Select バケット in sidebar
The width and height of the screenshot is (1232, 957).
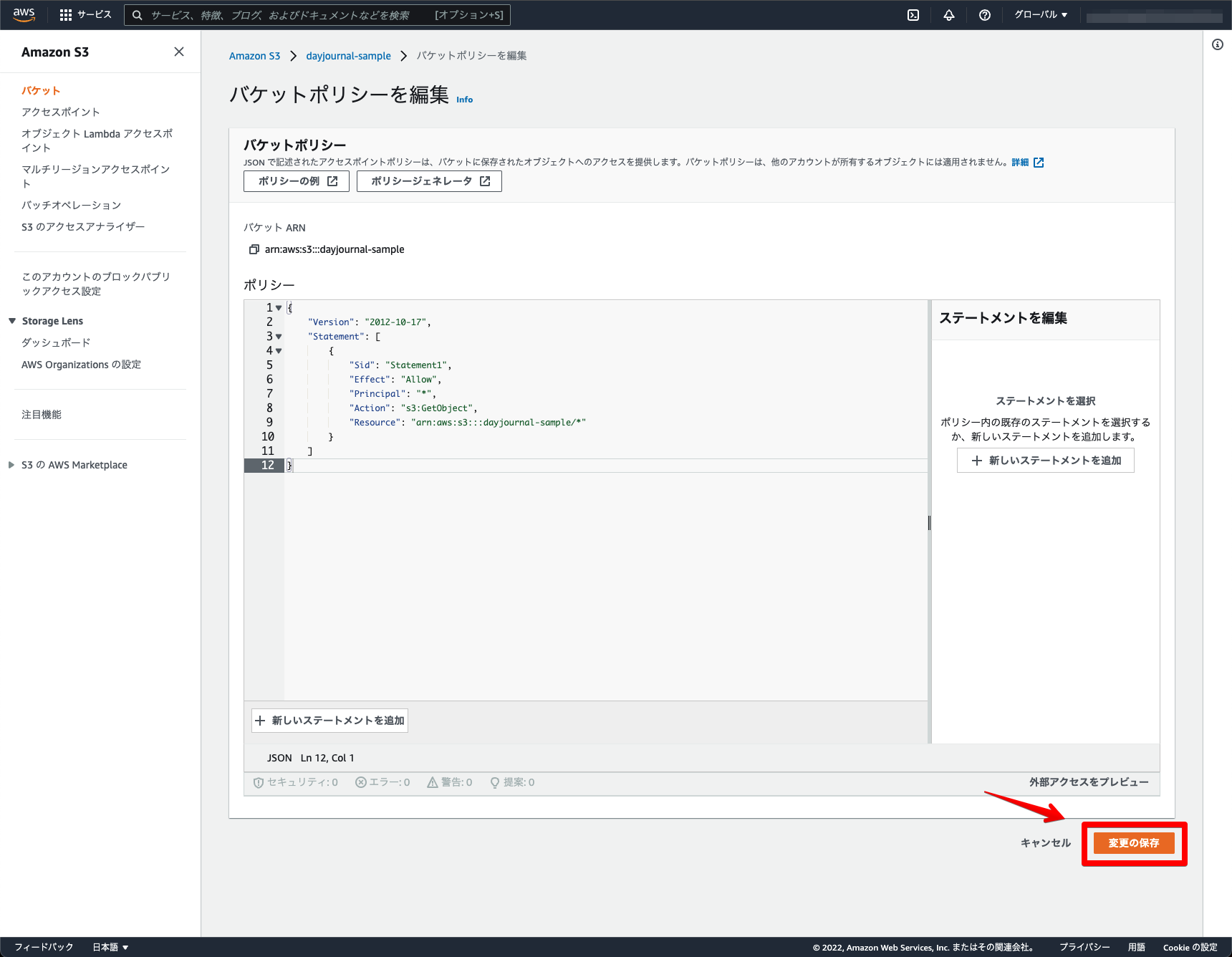click(41, 90)
